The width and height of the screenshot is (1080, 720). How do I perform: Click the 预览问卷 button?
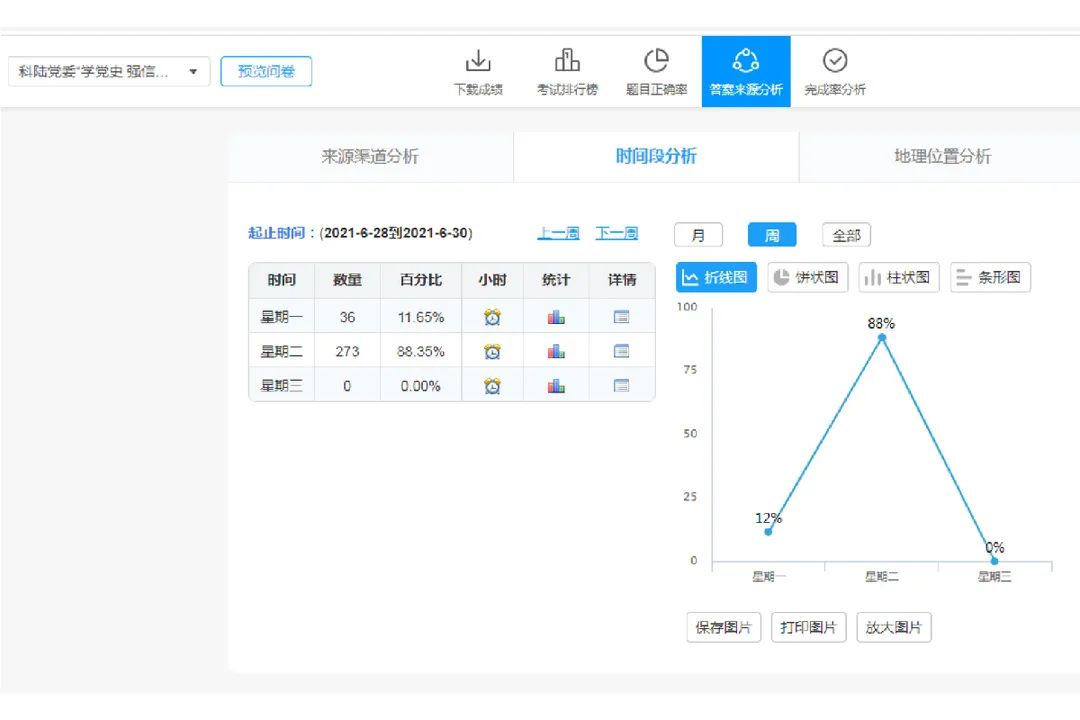266,72
